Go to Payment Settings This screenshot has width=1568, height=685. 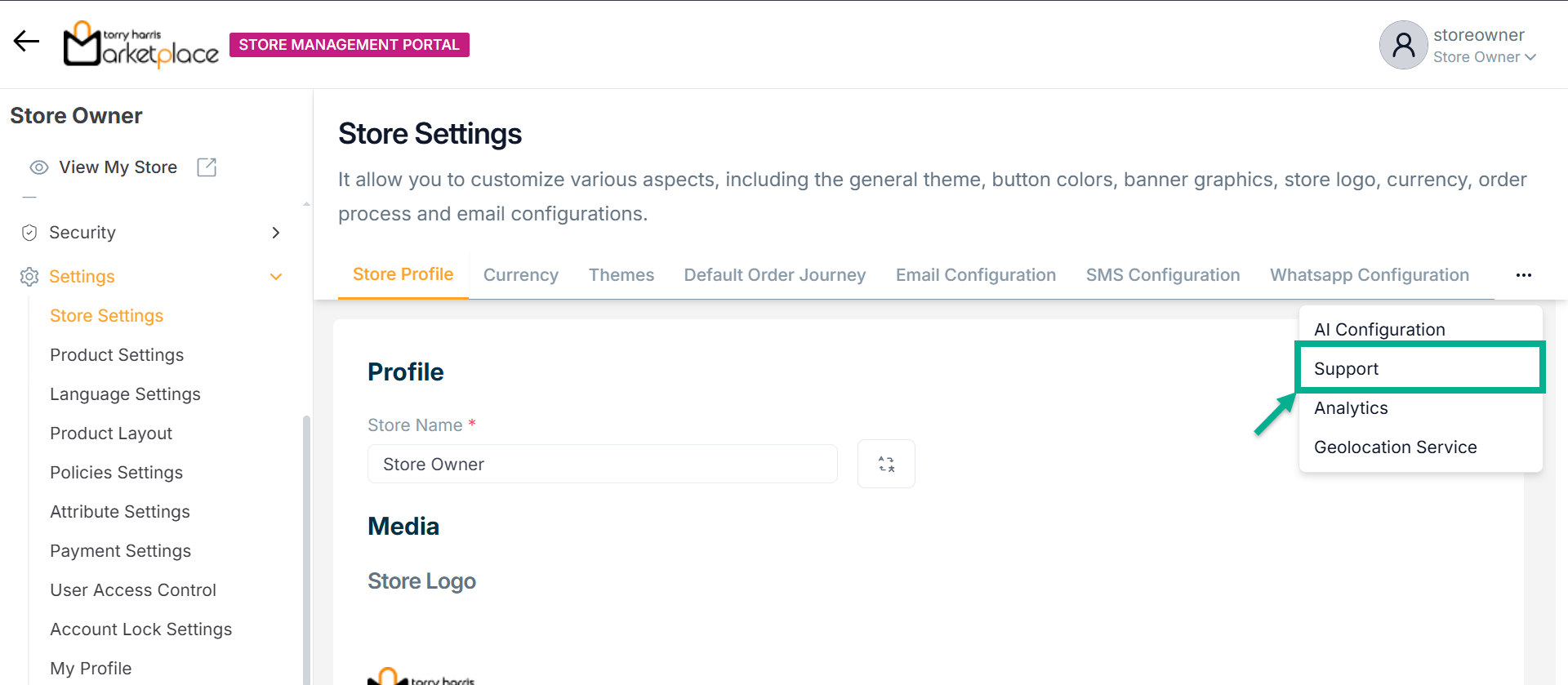tap(120, 551)
